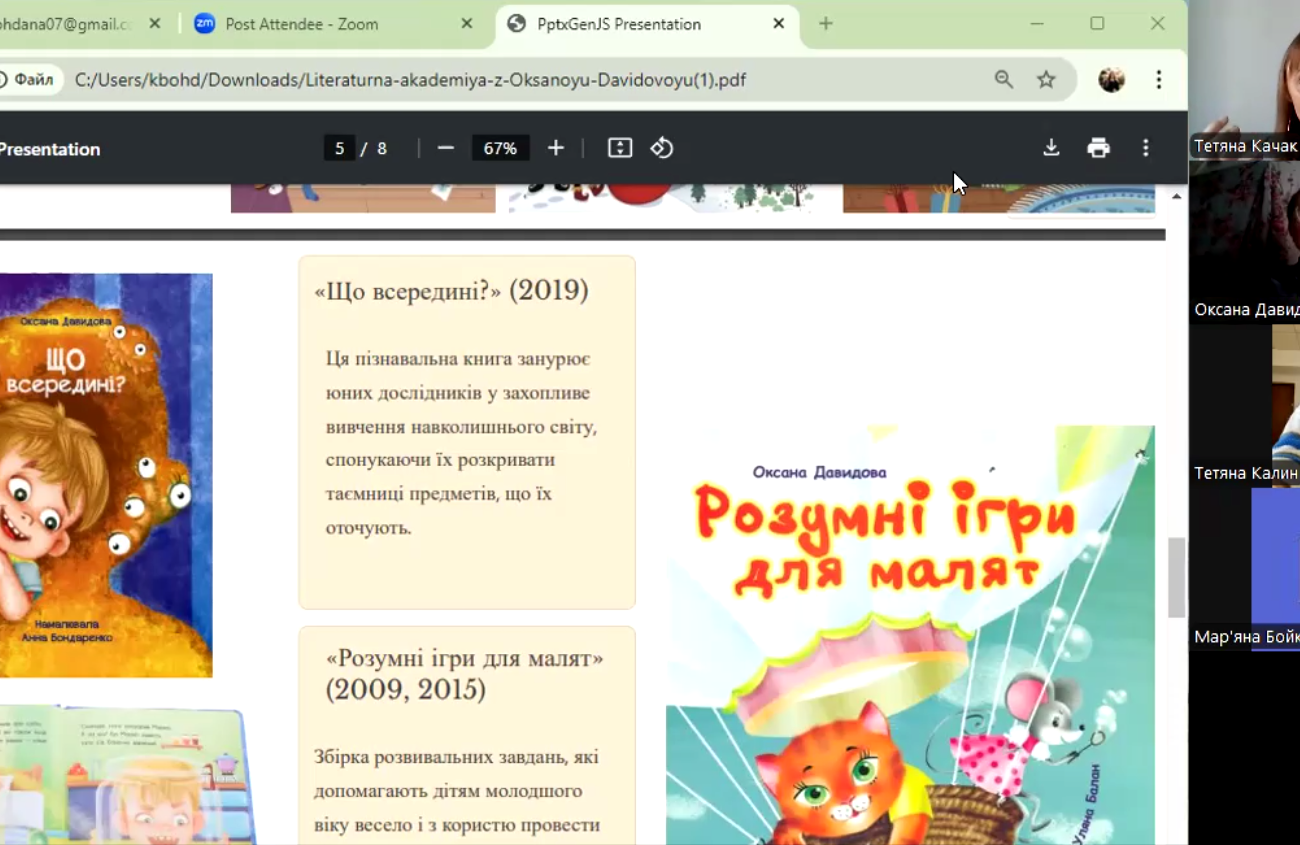1300x845 pixels.
Task: Click the page number field showing 5
Action: (x=339, y=149)
